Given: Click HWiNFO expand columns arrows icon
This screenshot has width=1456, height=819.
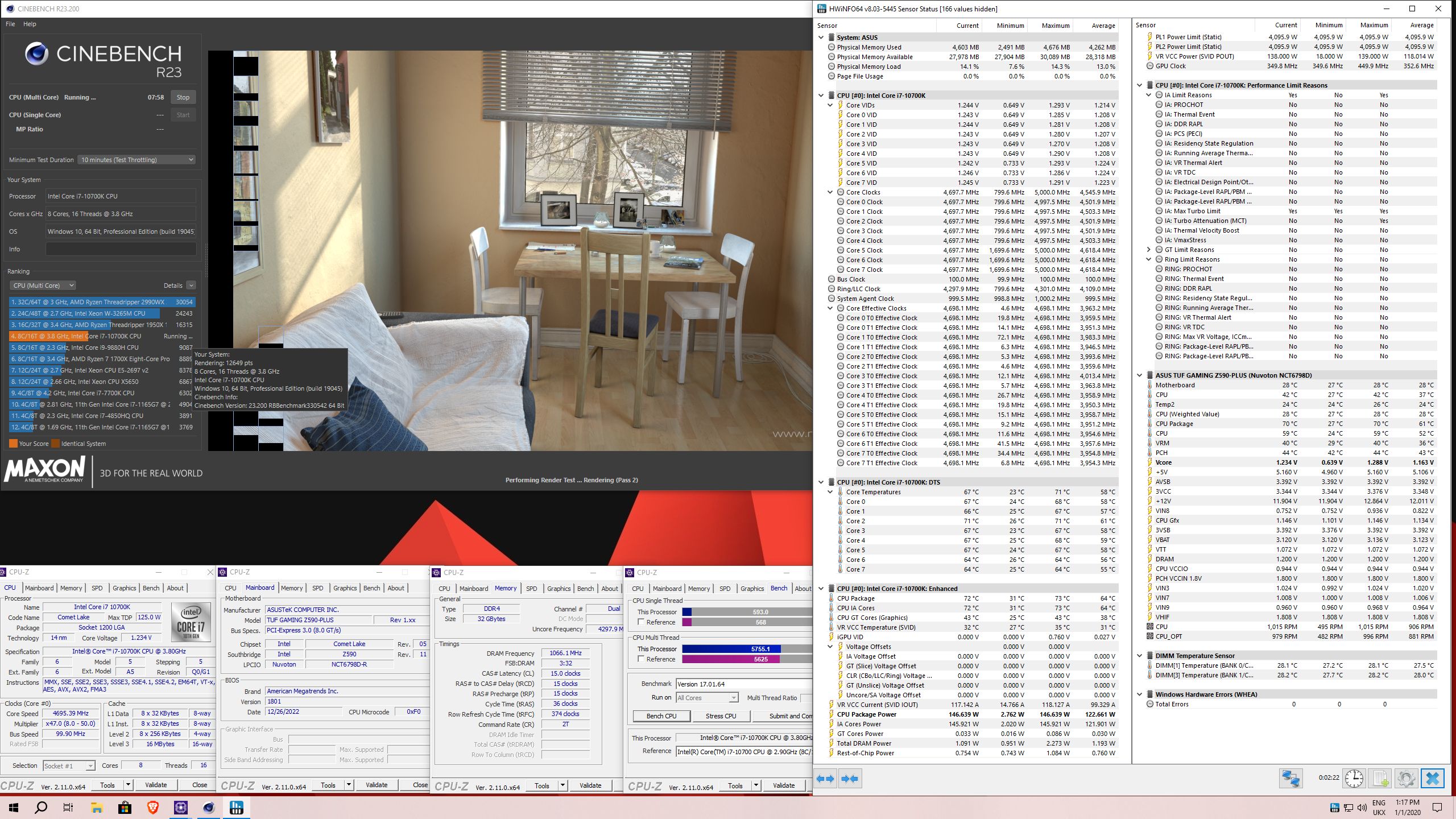Looking at the screenshot, I should coord(826,779).
